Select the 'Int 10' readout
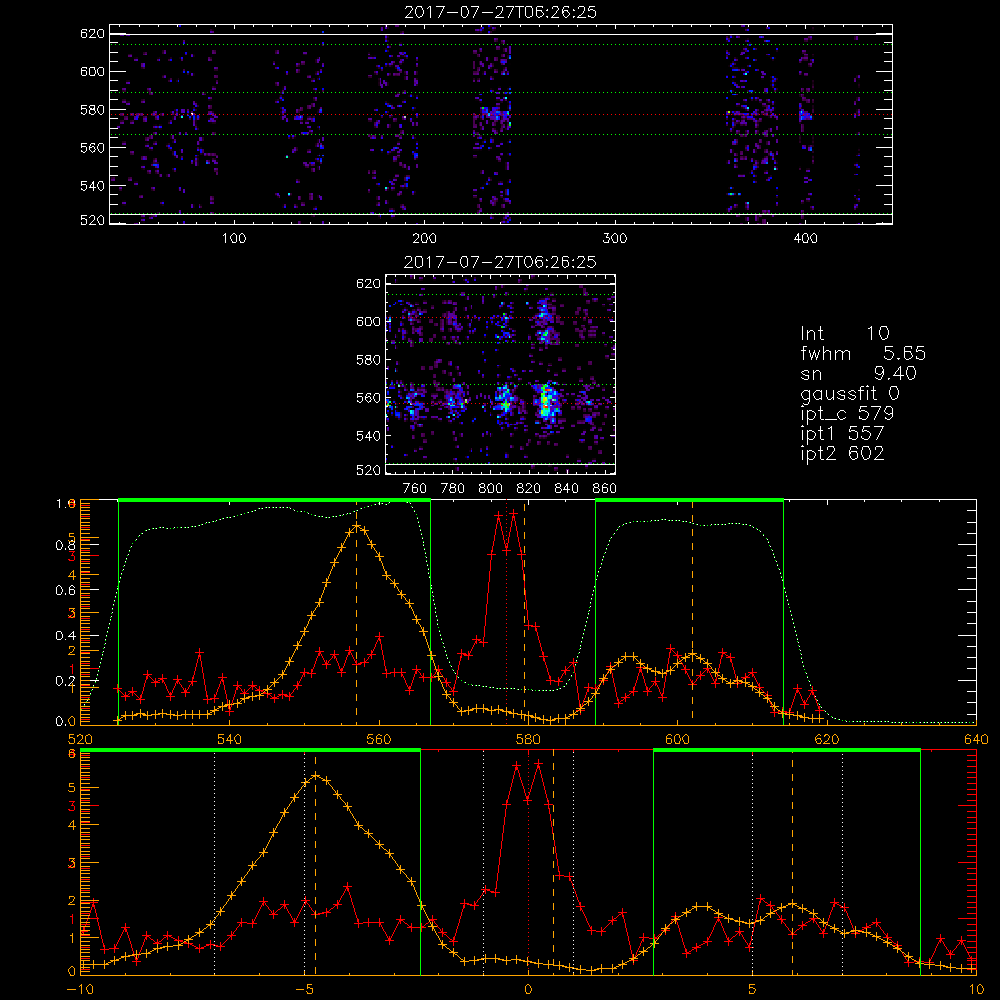1000x1000 pixels. tap(844, 333)
